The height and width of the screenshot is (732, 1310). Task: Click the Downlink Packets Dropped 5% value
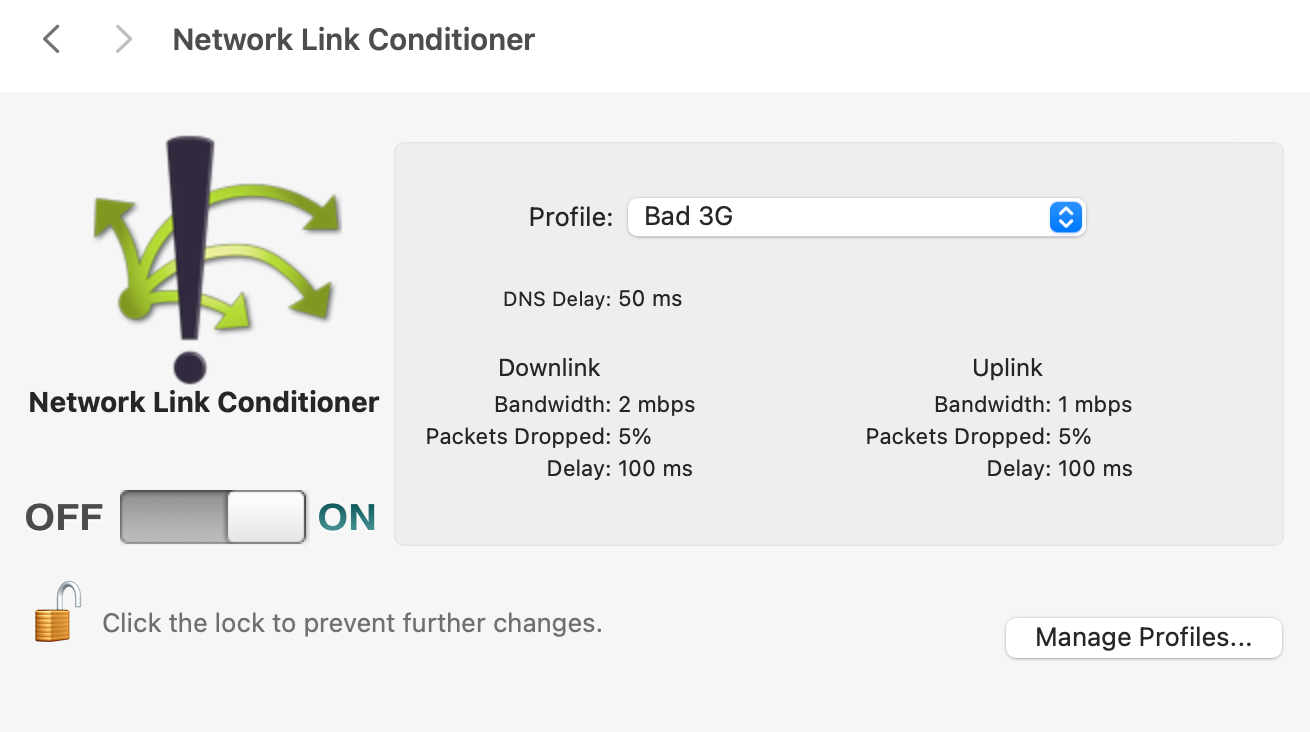[635, 437]
